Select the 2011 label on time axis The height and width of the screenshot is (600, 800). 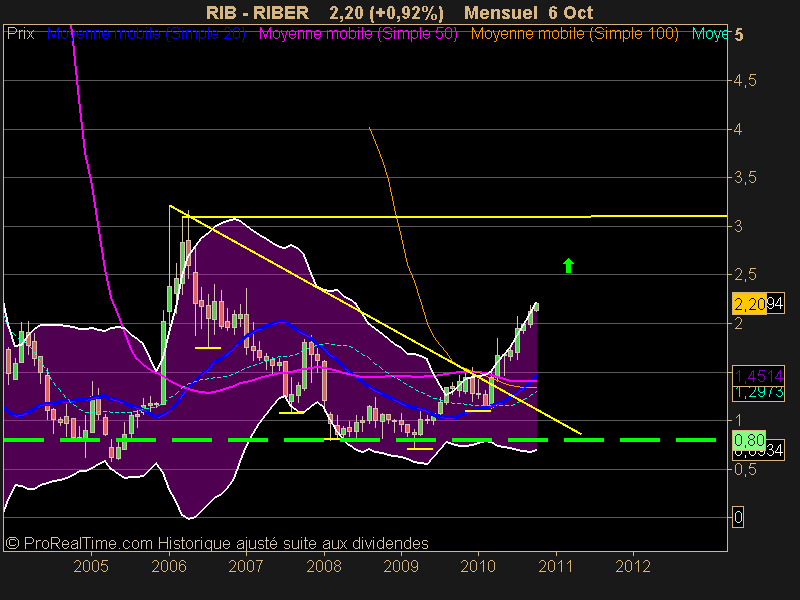point(556,566)
